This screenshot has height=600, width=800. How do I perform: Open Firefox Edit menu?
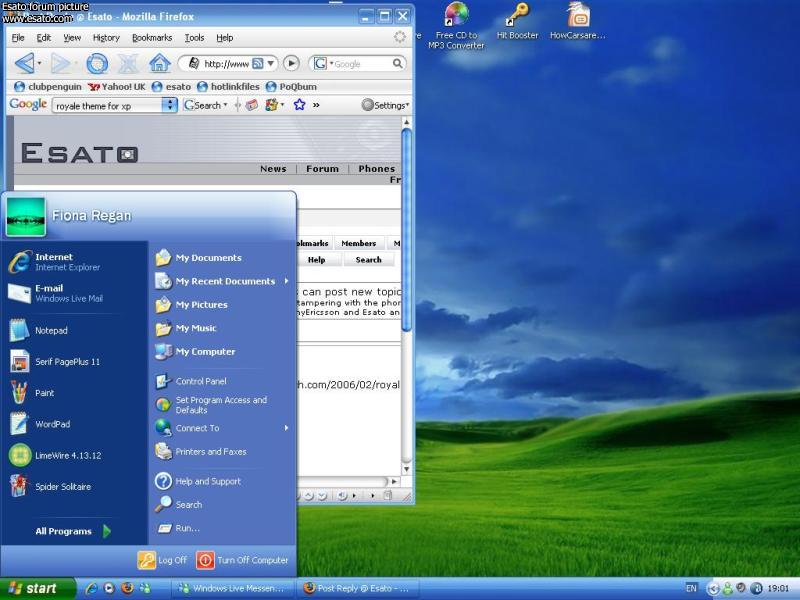[x=43, y=37]
